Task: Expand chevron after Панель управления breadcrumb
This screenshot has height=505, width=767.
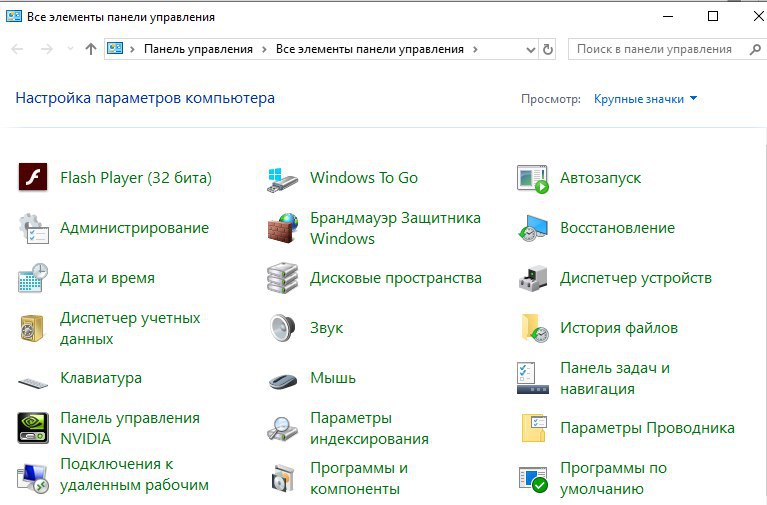Action: tap(264, 49)
